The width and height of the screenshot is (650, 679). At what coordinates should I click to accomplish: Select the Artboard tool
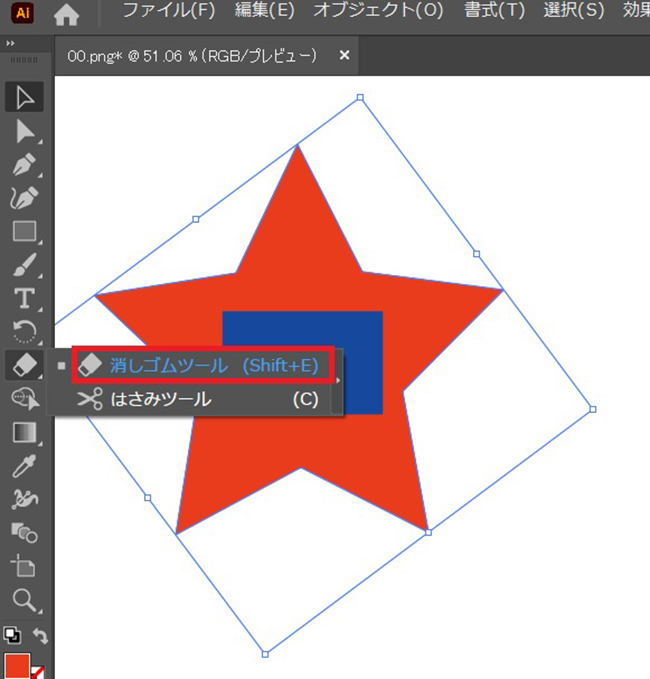pos(24,566)
